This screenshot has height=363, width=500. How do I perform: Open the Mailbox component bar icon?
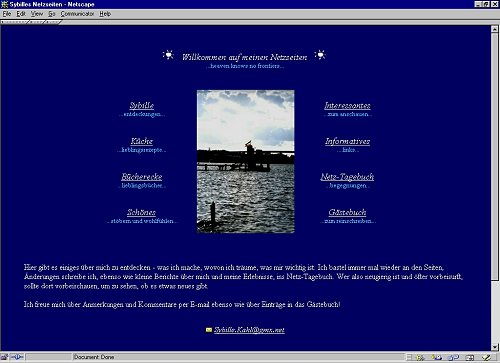436,358
